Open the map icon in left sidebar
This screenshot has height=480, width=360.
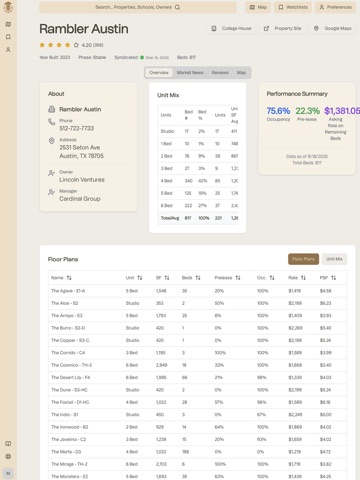(x=8, y=24)
